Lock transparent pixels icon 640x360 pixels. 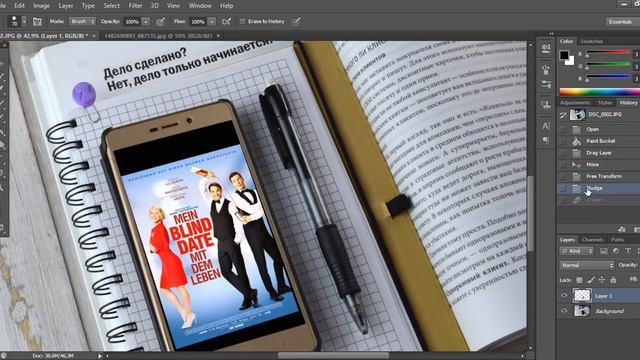coord(579,280)
